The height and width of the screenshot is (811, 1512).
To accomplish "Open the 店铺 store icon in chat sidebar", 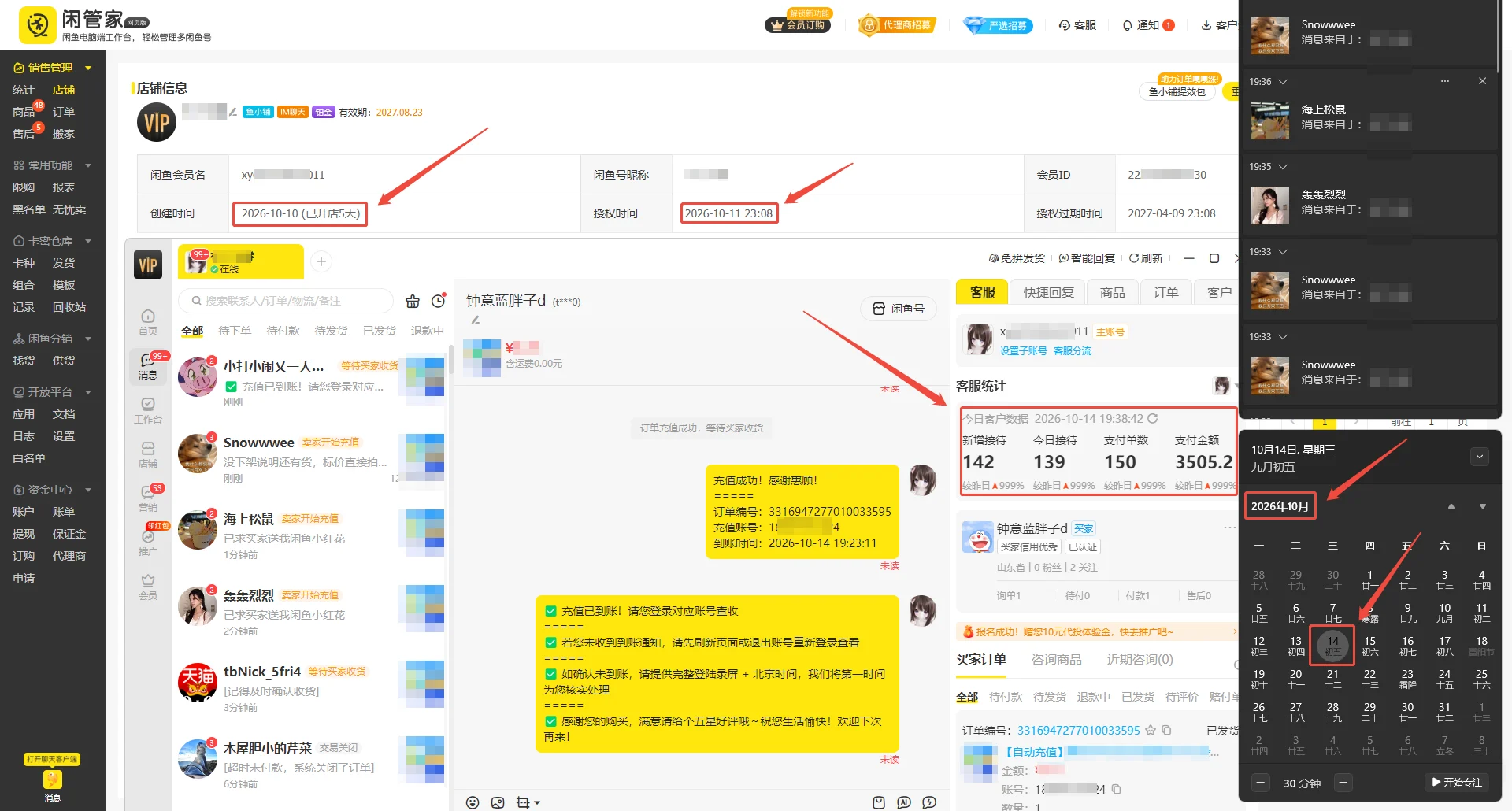I will click(148, 454).
